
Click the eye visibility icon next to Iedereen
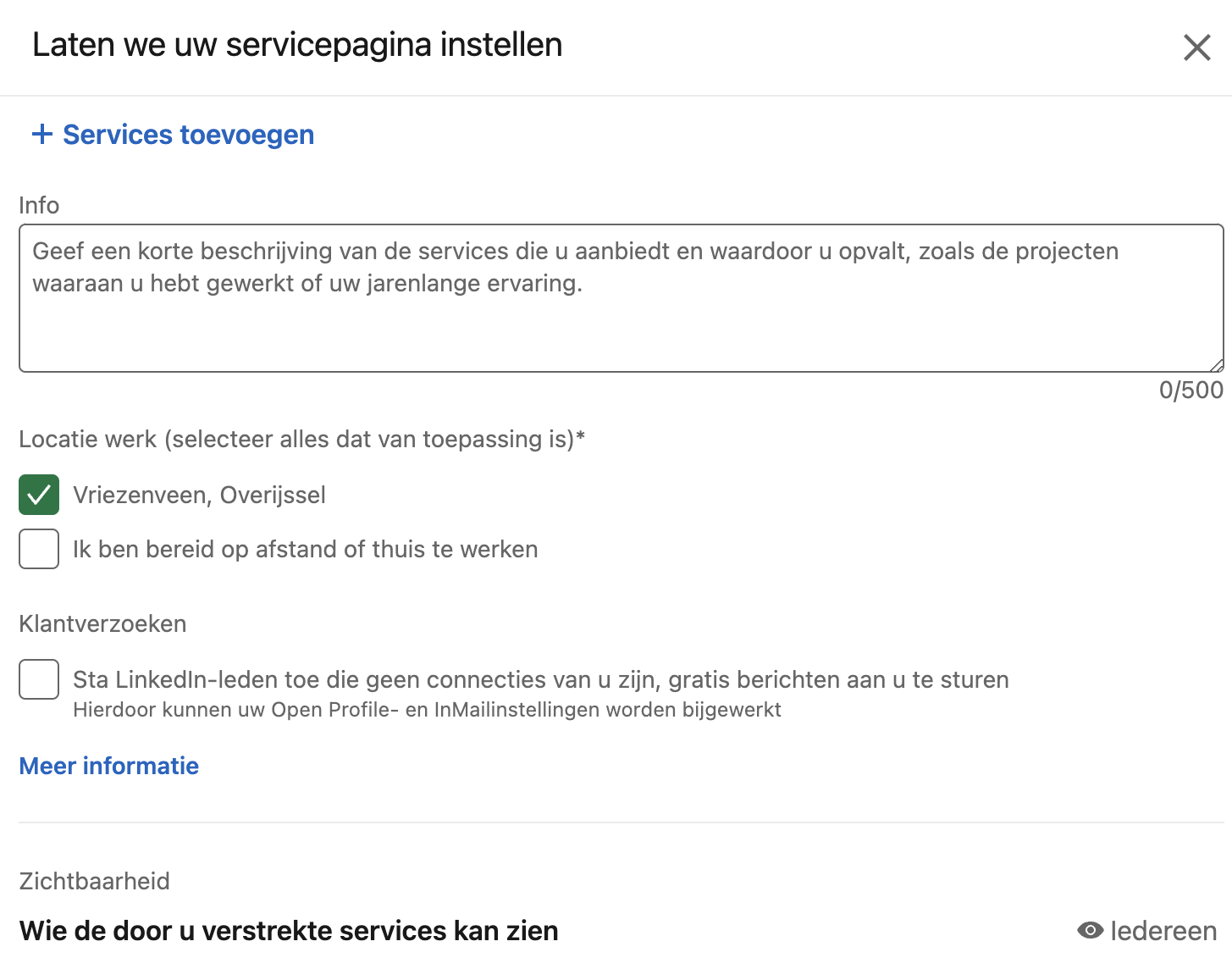click(1090, 930)
